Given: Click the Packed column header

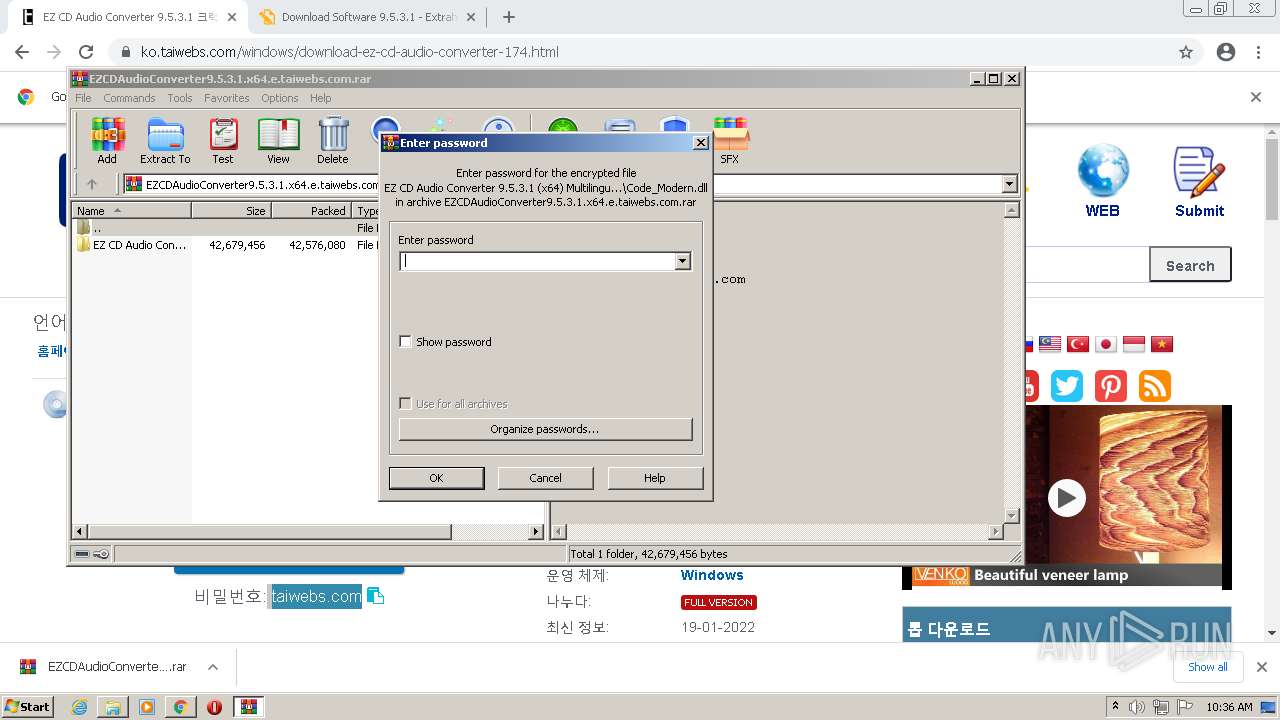Looking at the screenshot, I should click(x=311, y=210).
